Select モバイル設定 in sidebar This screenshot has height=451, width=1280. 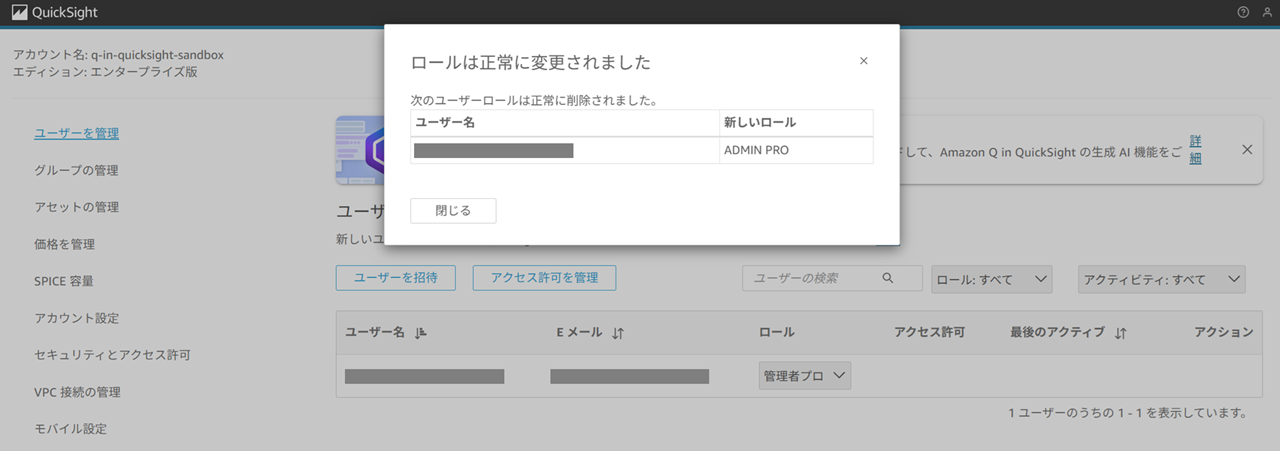[x=70, y=429]
